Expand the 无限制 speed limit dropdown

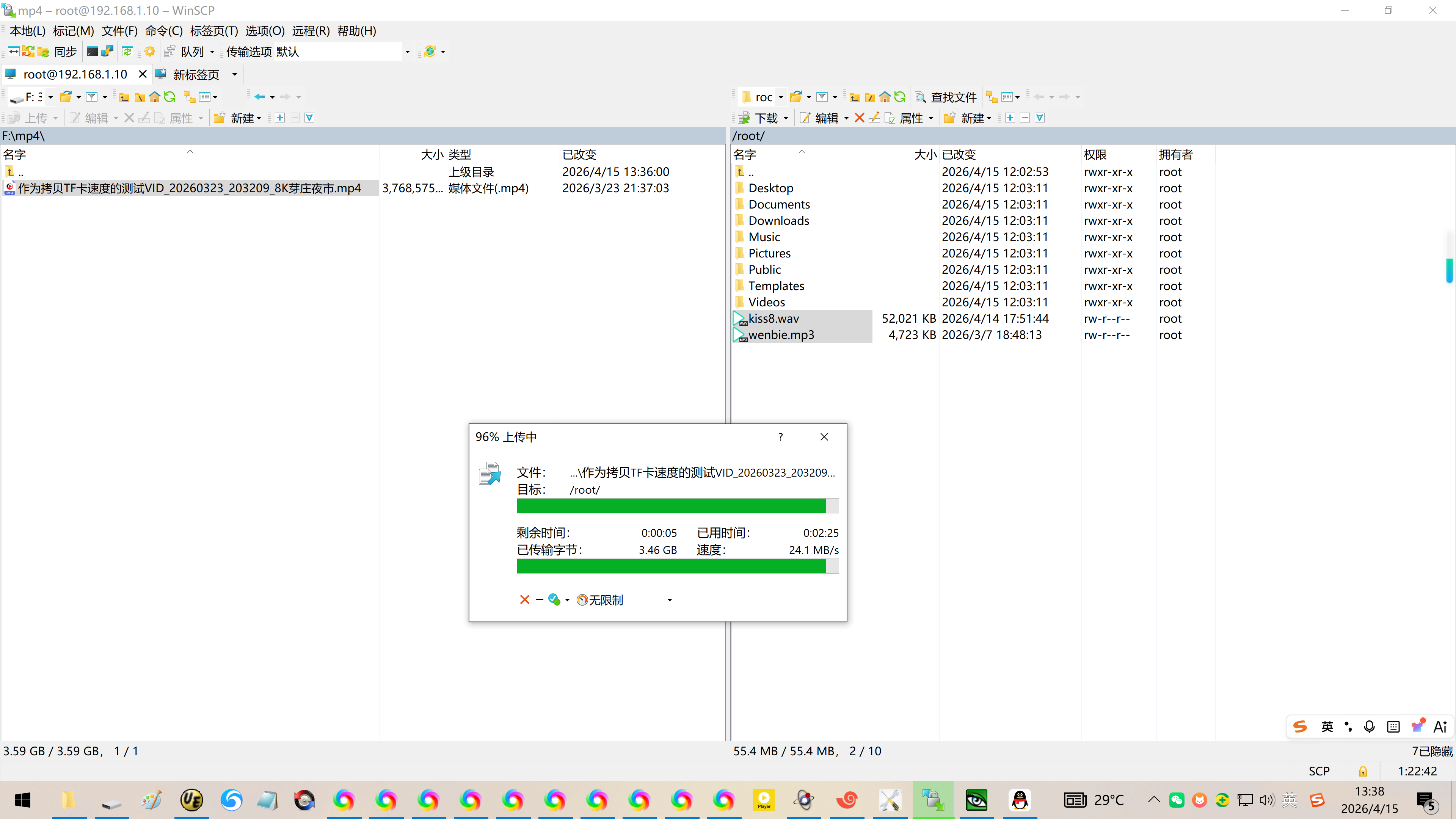tap(670, 600)
